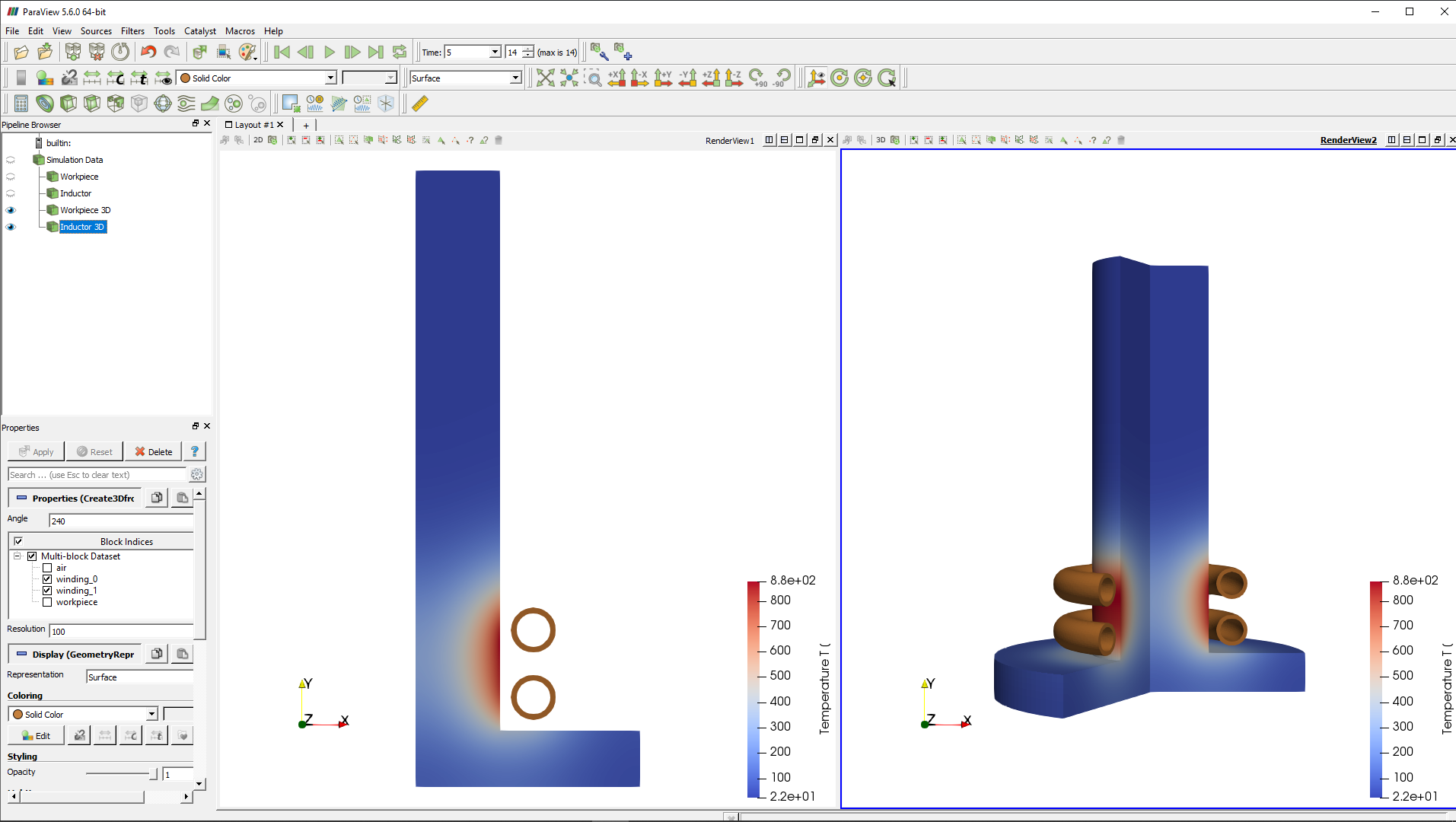This screenshot has height=822, width=1456.
Task: Open the Macros menu
Action: pos(240,31)
